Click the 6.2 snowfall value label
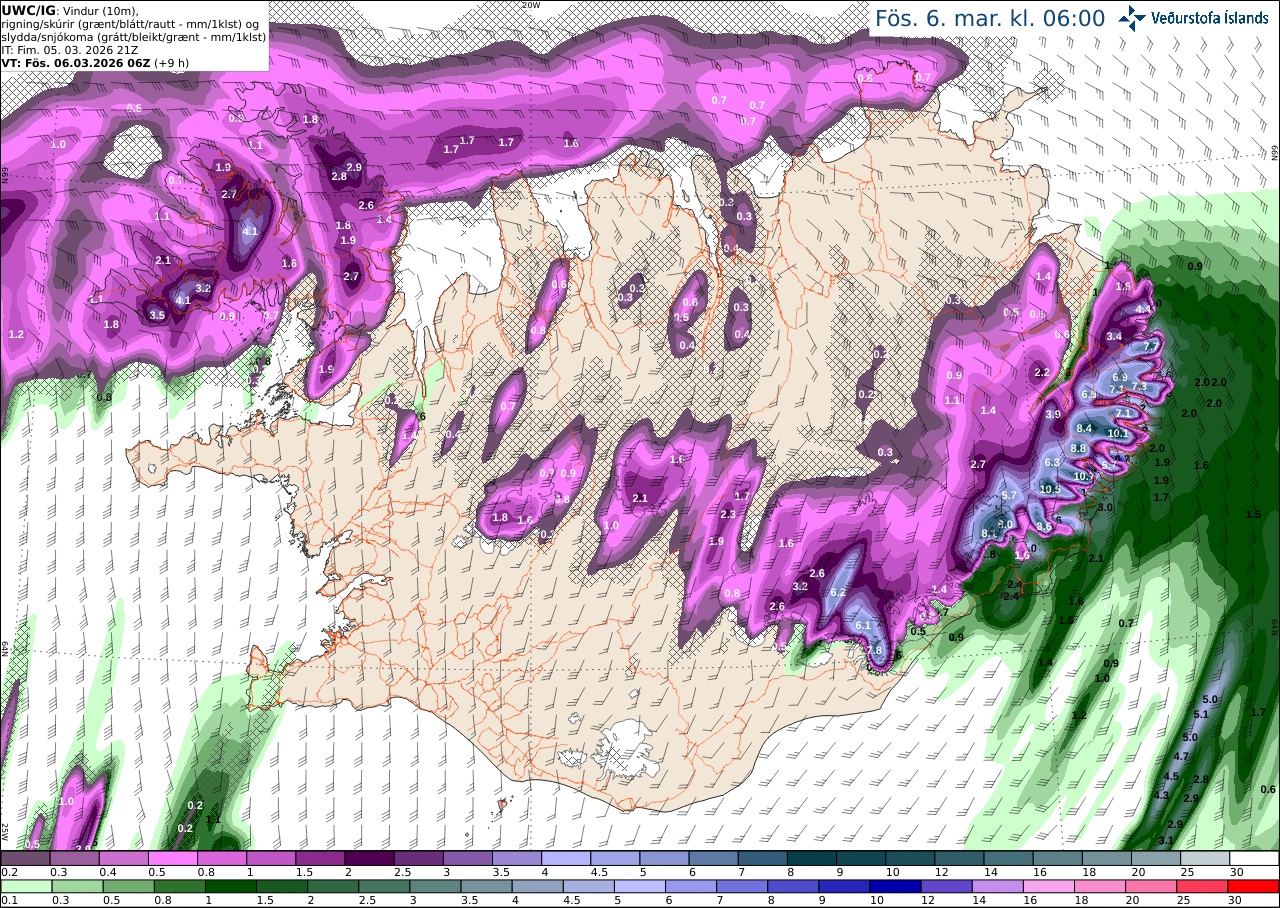 click(838, 592)
